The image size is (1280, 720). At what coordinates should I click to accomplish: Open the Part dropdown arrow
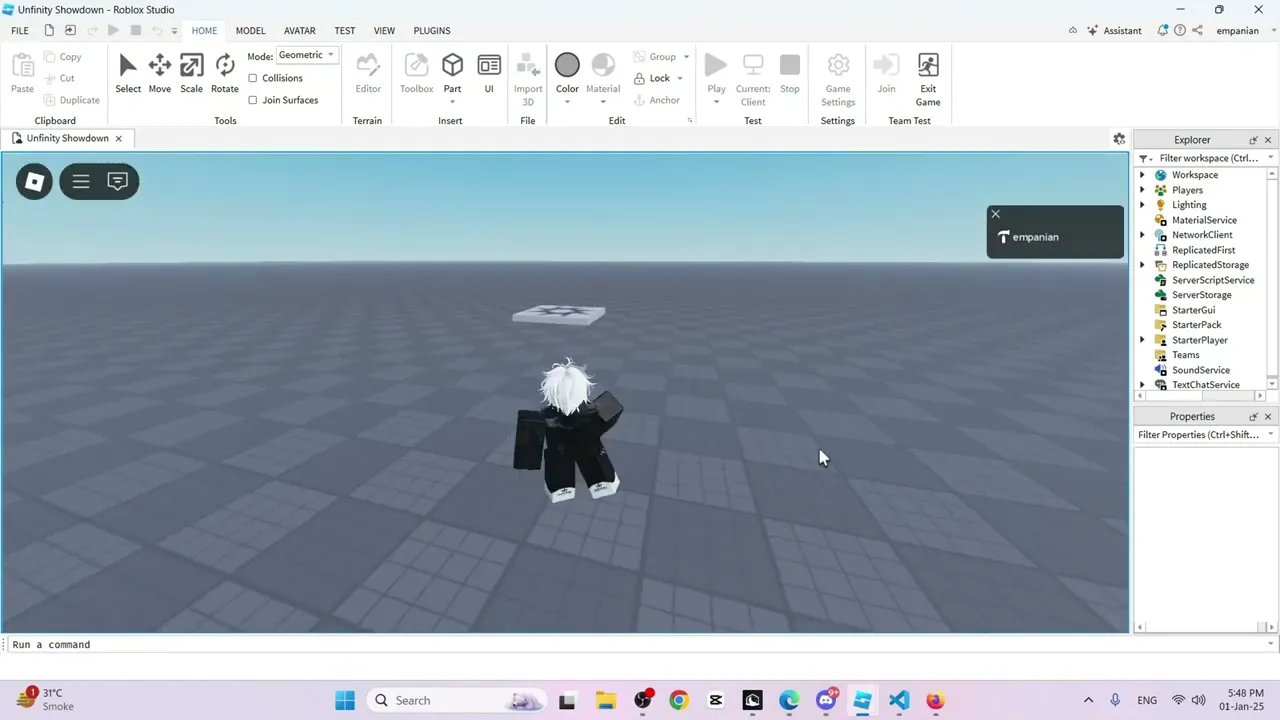[x=452, y=102]
